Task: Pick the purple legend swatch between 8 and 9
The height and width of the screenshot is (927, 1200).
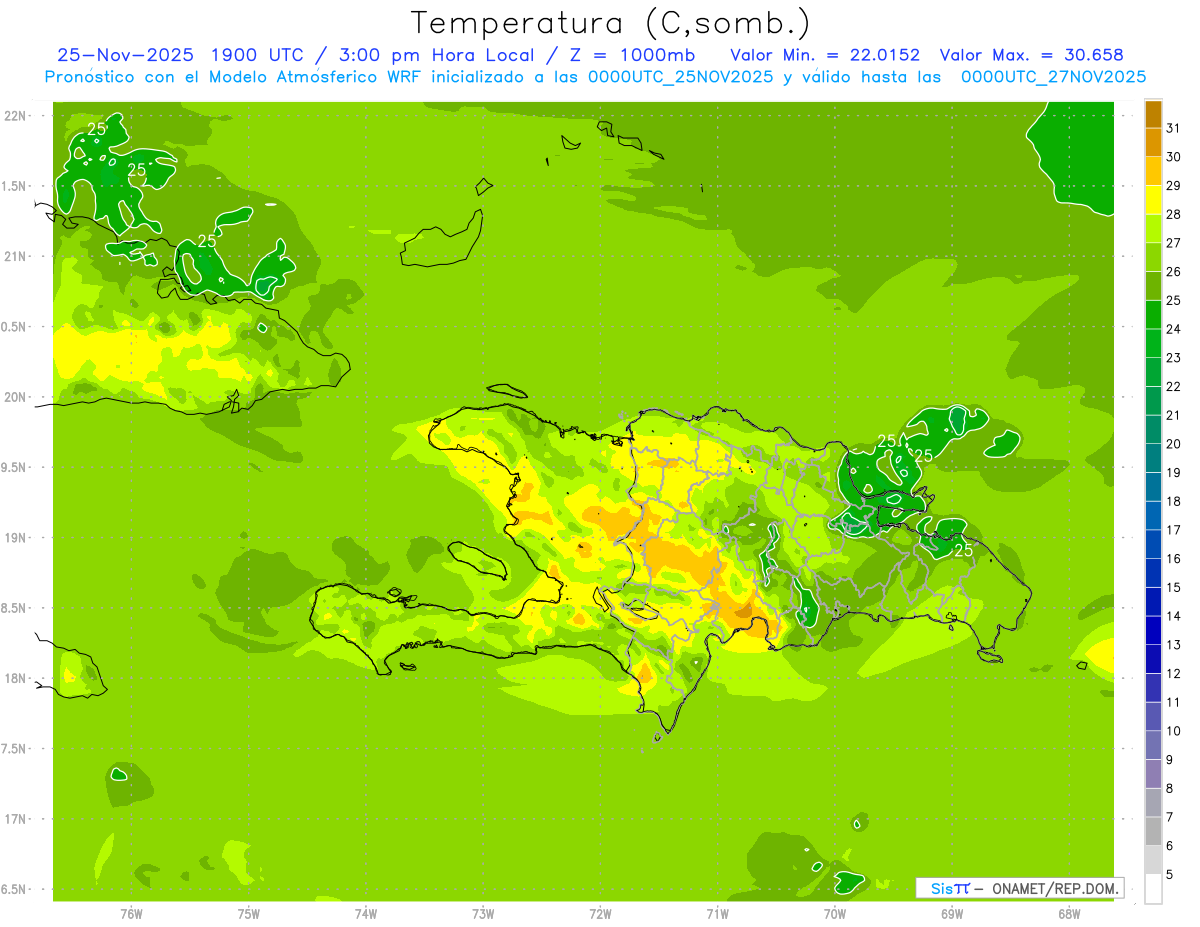Action: [1153, 774]
